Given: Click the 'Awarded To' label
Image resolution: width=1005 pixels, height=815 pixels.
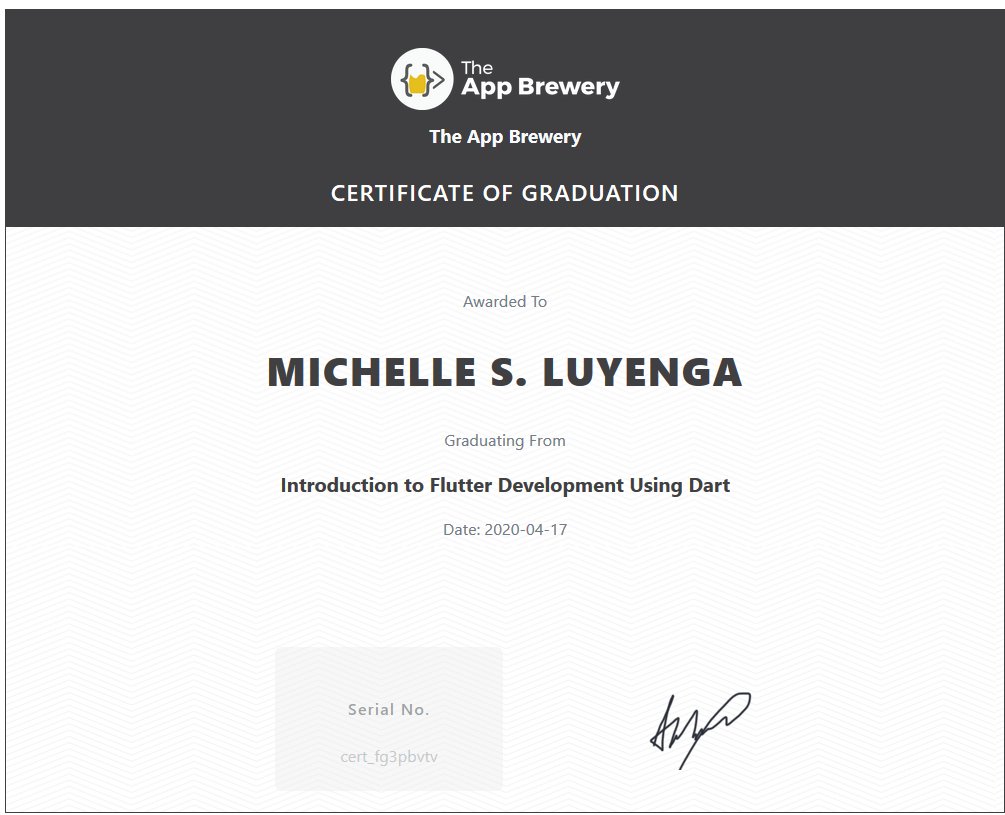Looking at the screenshot, I should [x=505, y=302].
